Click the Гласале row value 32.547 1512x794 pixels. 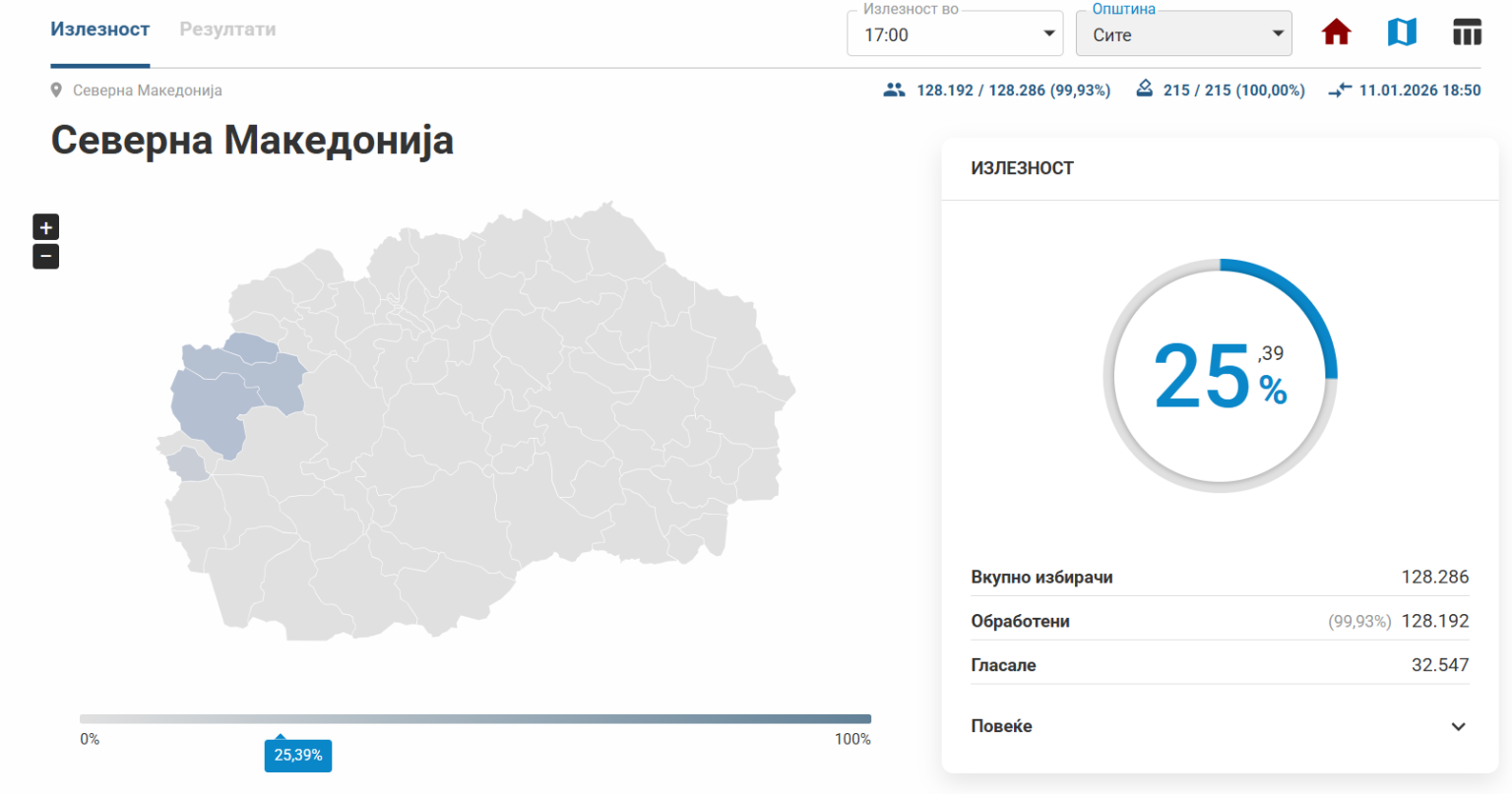(1439, 665)
